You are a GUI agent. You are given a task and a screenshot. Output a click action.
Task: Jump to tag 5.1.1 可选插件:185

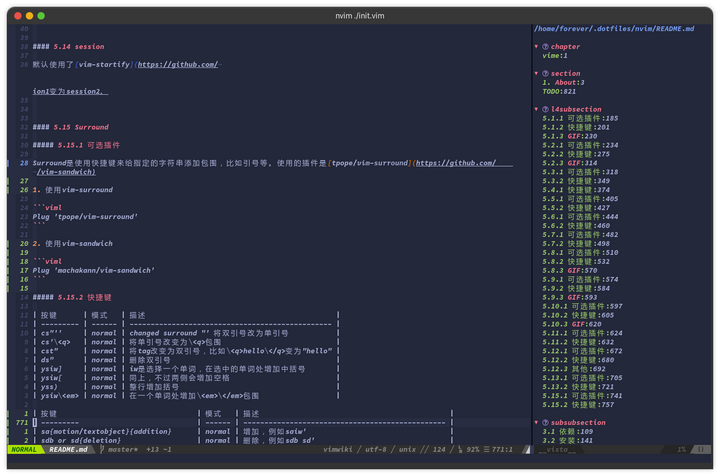click(x=580, y=118)
